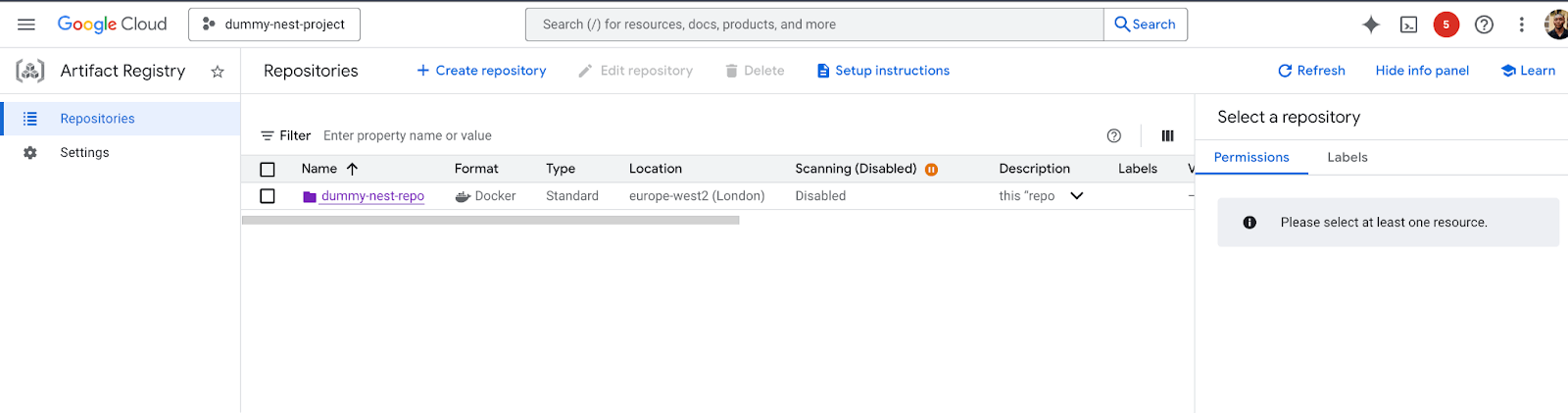Open the help question mark menu
Viewport: 1568px width, 413px height.
click(1484, 25)
